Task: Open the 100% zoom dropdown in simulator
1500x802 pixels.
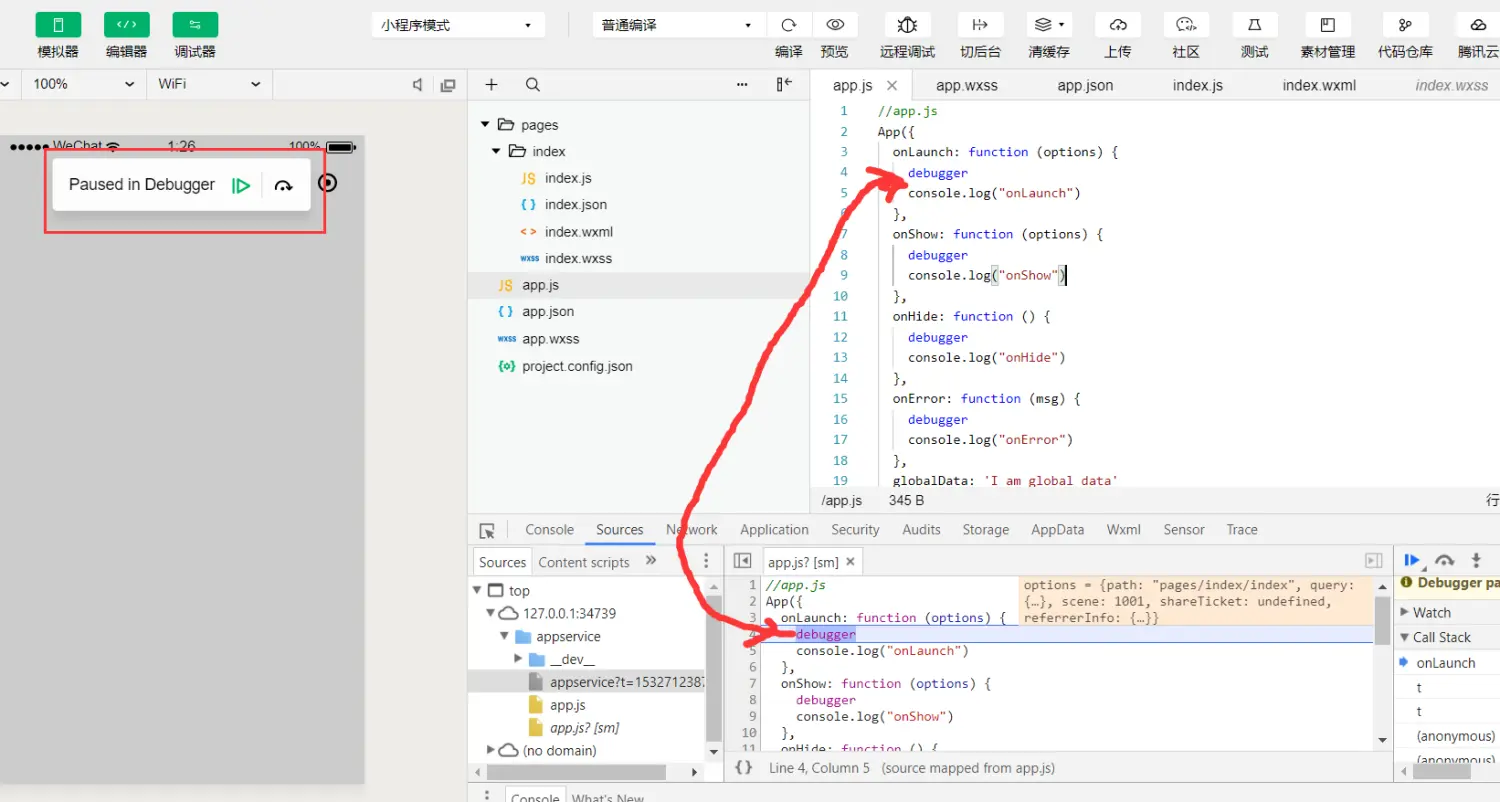Action: 83,85
